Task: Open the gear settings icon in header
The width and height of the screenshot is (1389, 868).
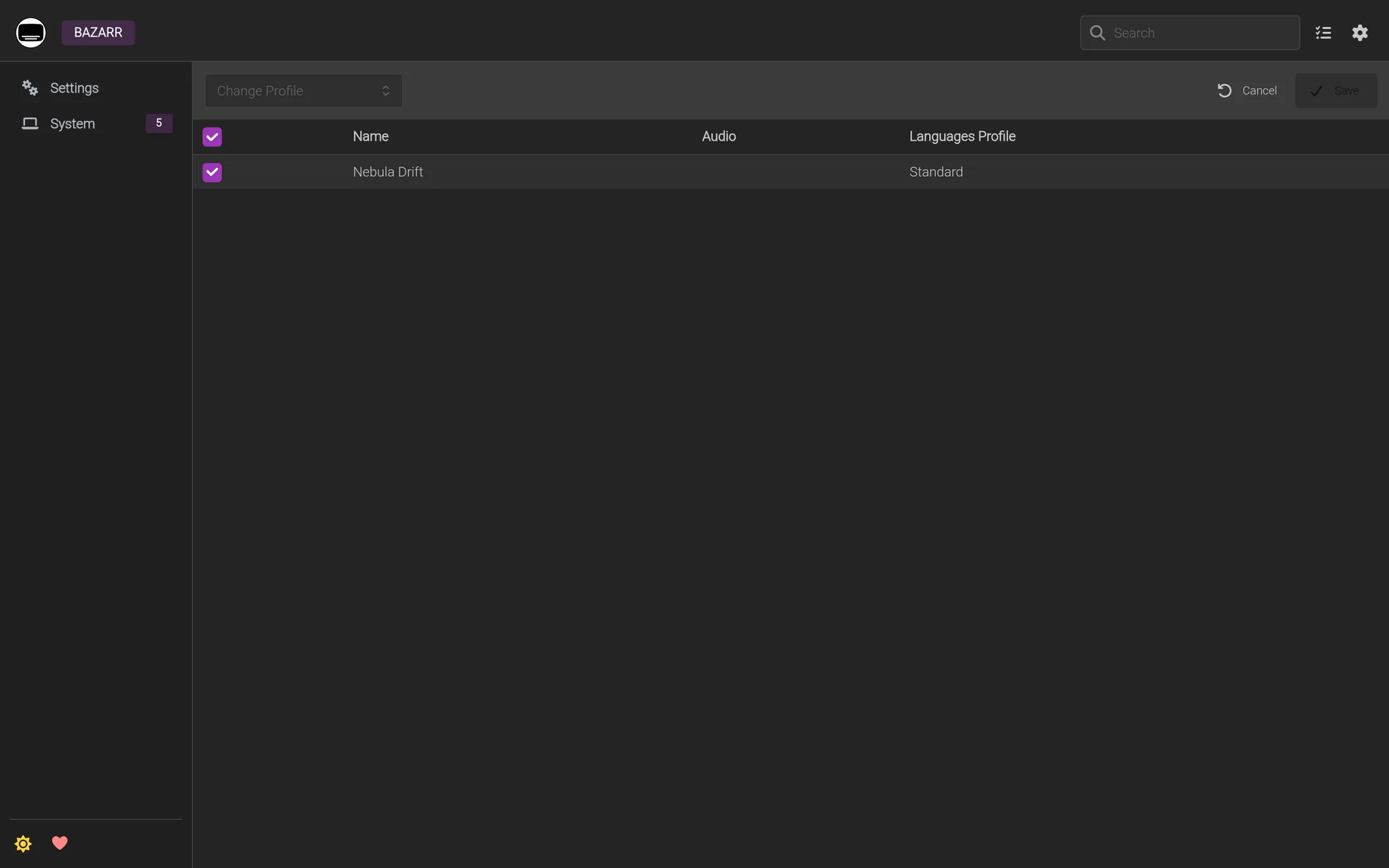Action: point(1360,33)
